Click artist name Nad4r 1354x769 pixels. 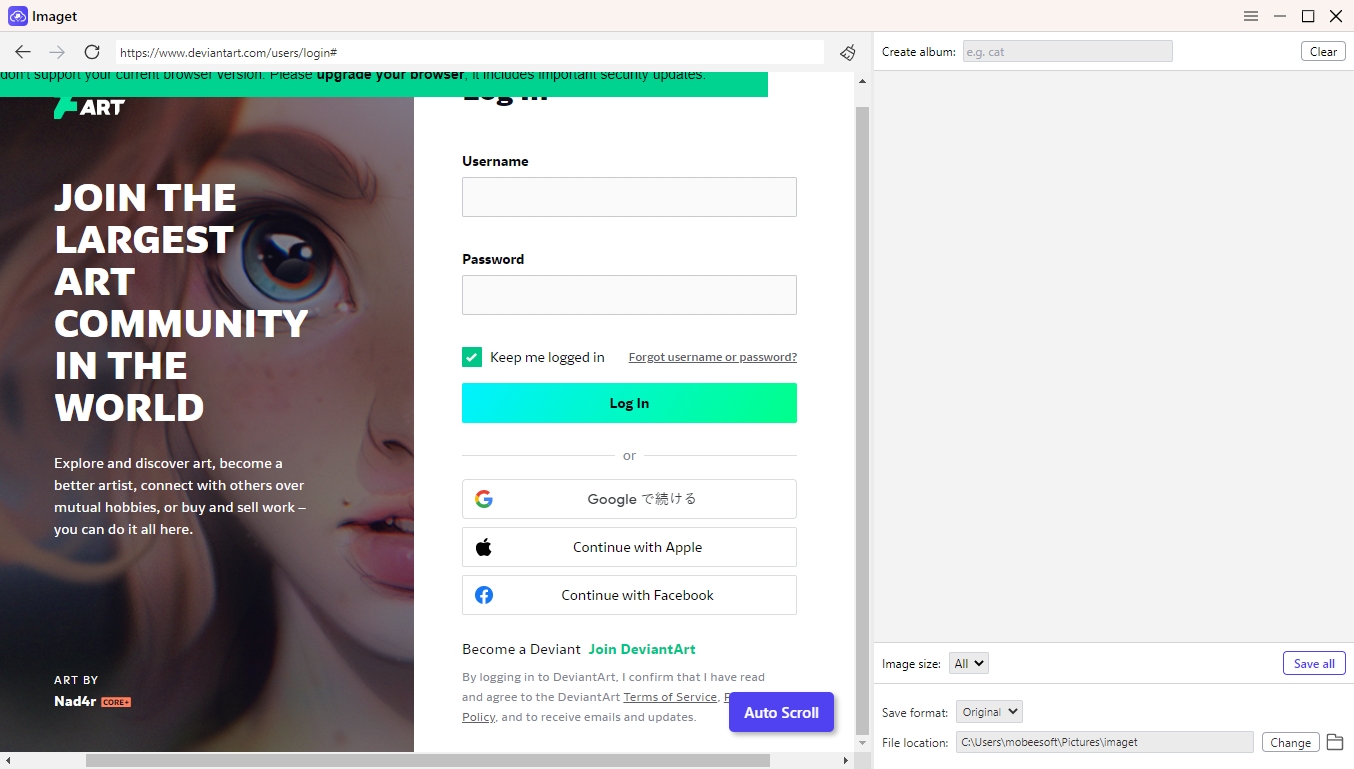point(75,701)
